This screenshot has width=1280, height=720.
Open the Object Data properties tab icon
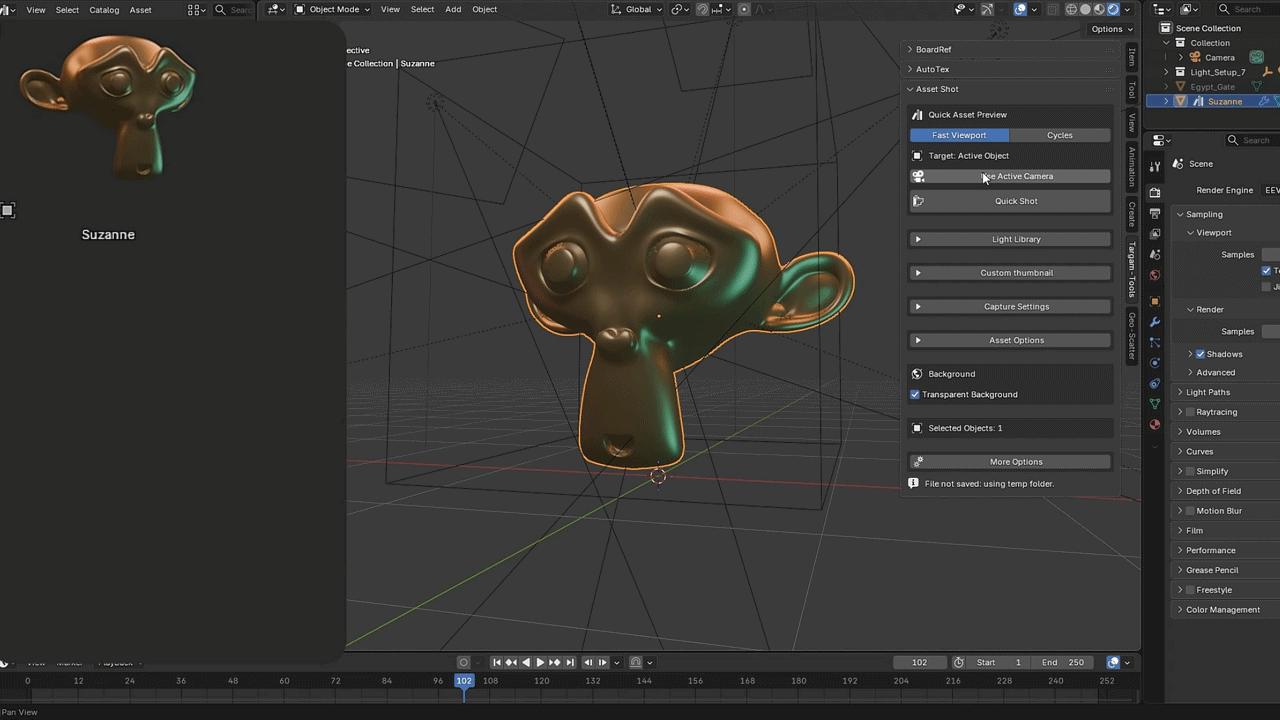1155,404
